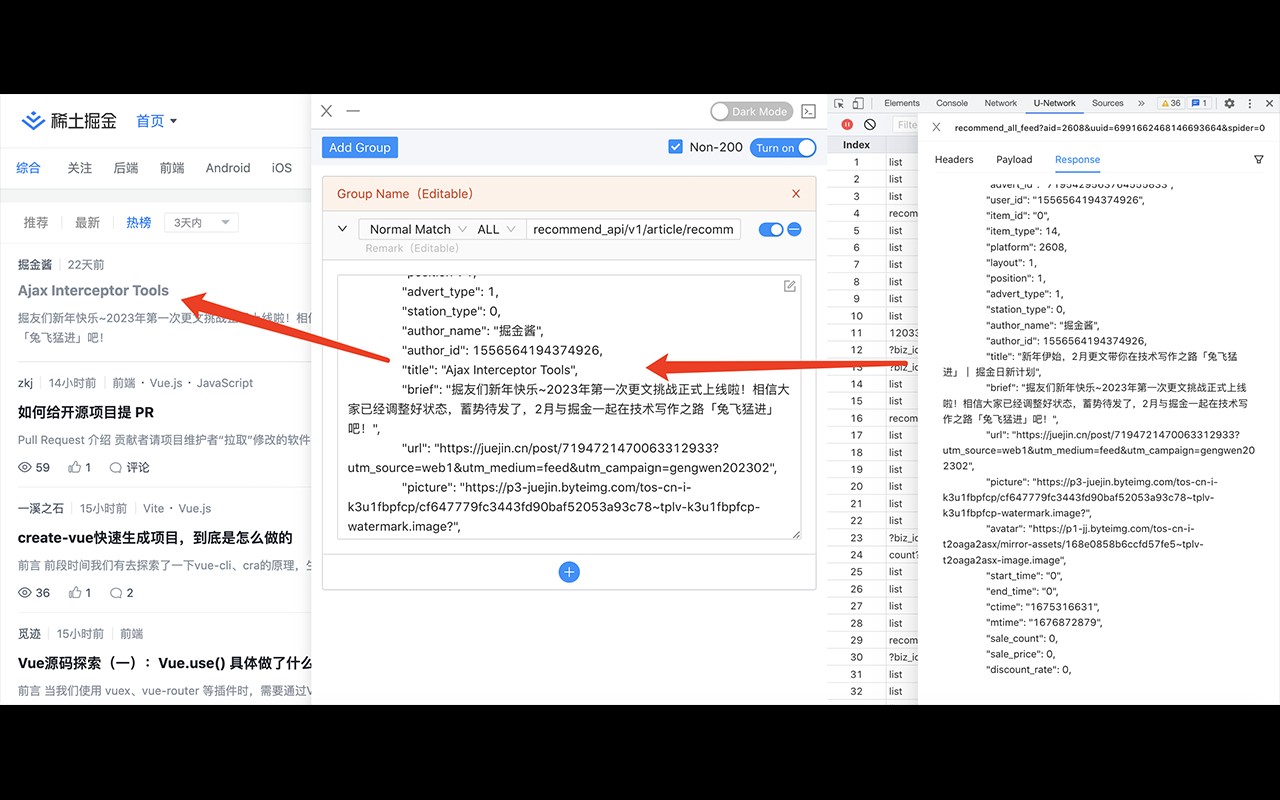1280x800 pixels.
Task: Collapse the rule with chevron arrow
Action: 342,229
